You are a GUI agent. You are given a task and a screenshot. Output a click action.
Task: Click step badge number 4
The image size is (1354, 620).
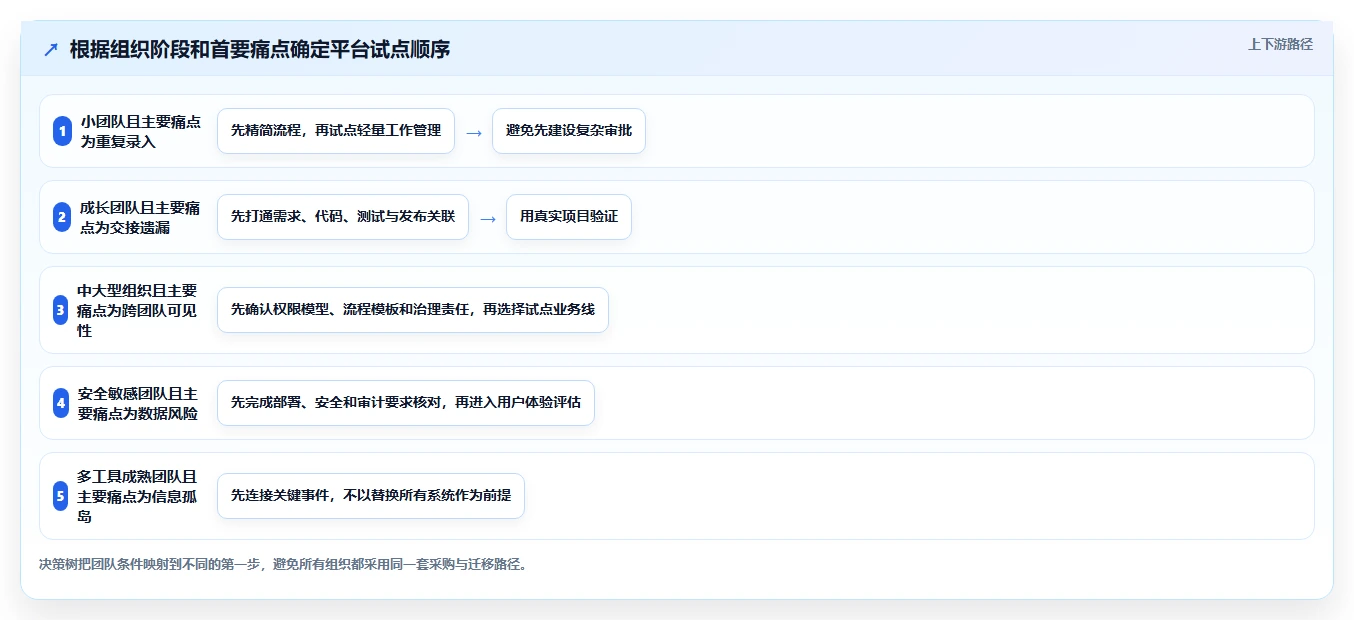(62, 403)
